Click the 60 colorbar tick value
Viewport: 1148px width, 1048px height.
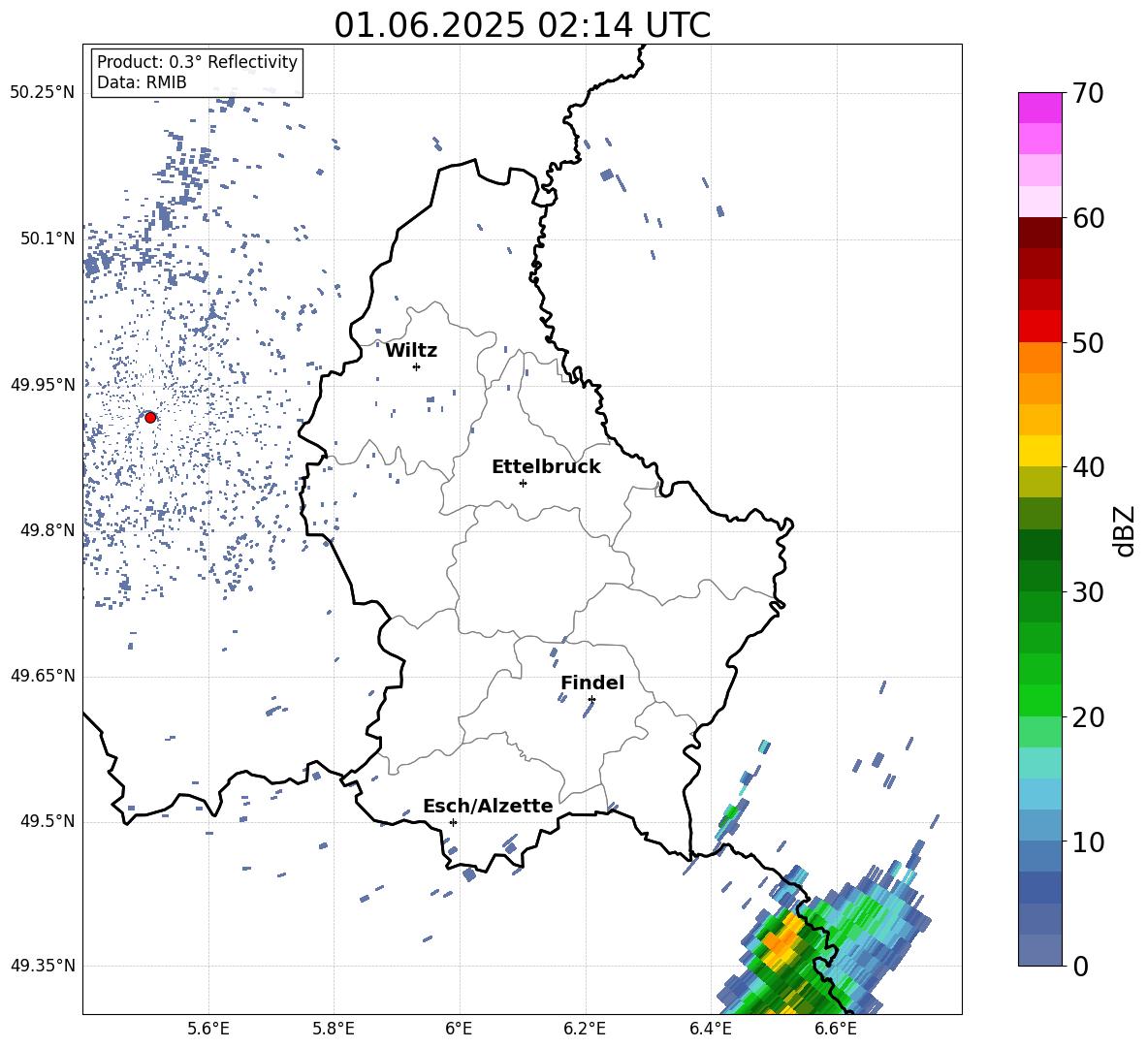[x=1088, y=218]
